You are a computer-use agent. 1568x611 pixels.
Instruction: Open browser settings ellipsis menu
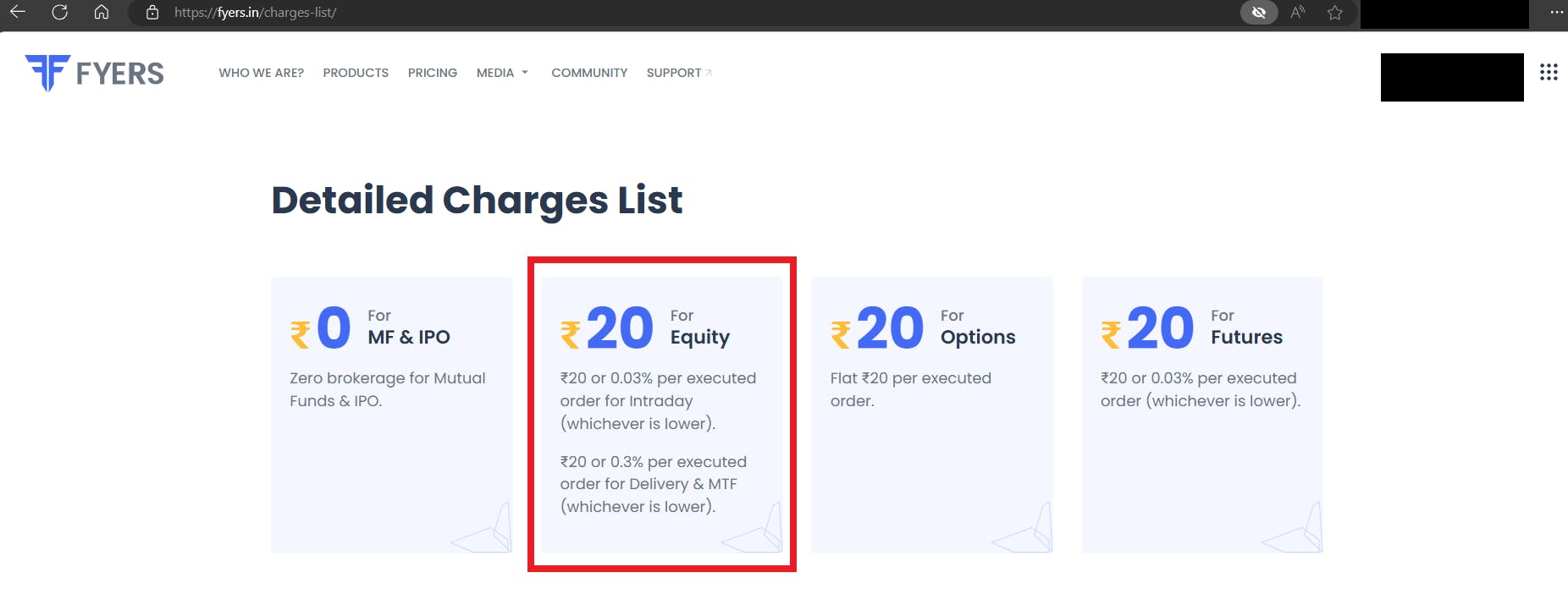1556,12
